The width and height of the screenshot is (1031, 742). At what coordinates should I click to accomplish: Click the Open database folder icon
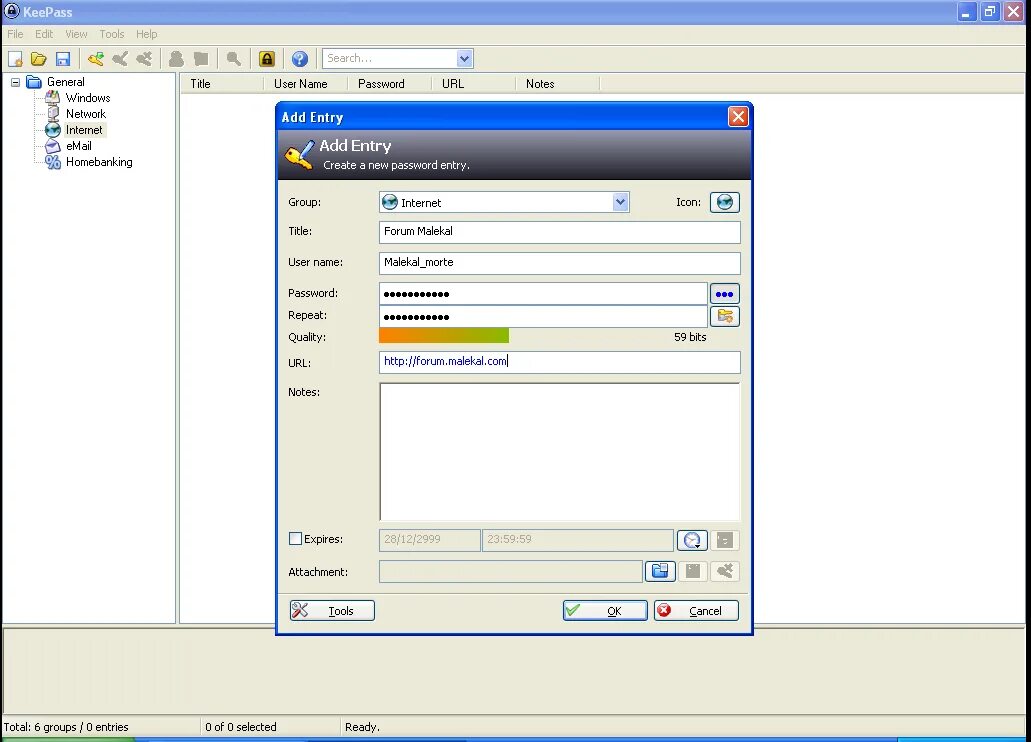click(x=39, y=59)
